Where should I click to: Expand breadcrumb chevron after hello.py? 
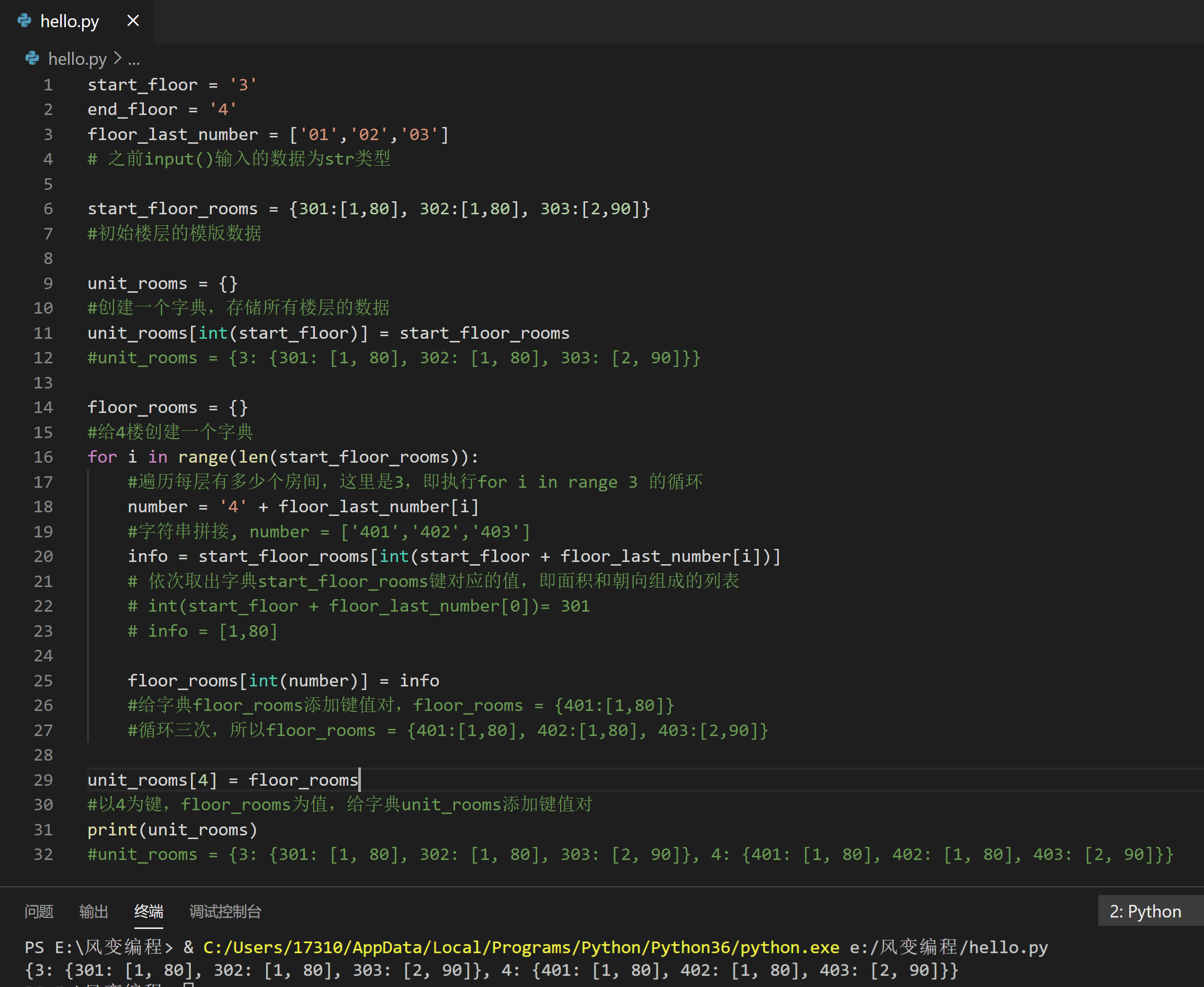pos(117,58)
